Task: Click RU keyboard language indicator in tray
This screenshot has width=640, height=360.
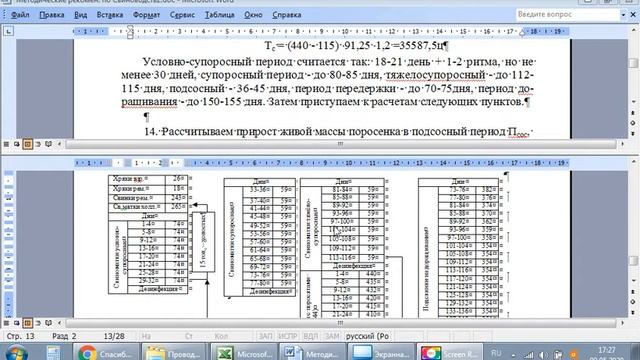Action: pyautogui.click(x=496, y=353)
